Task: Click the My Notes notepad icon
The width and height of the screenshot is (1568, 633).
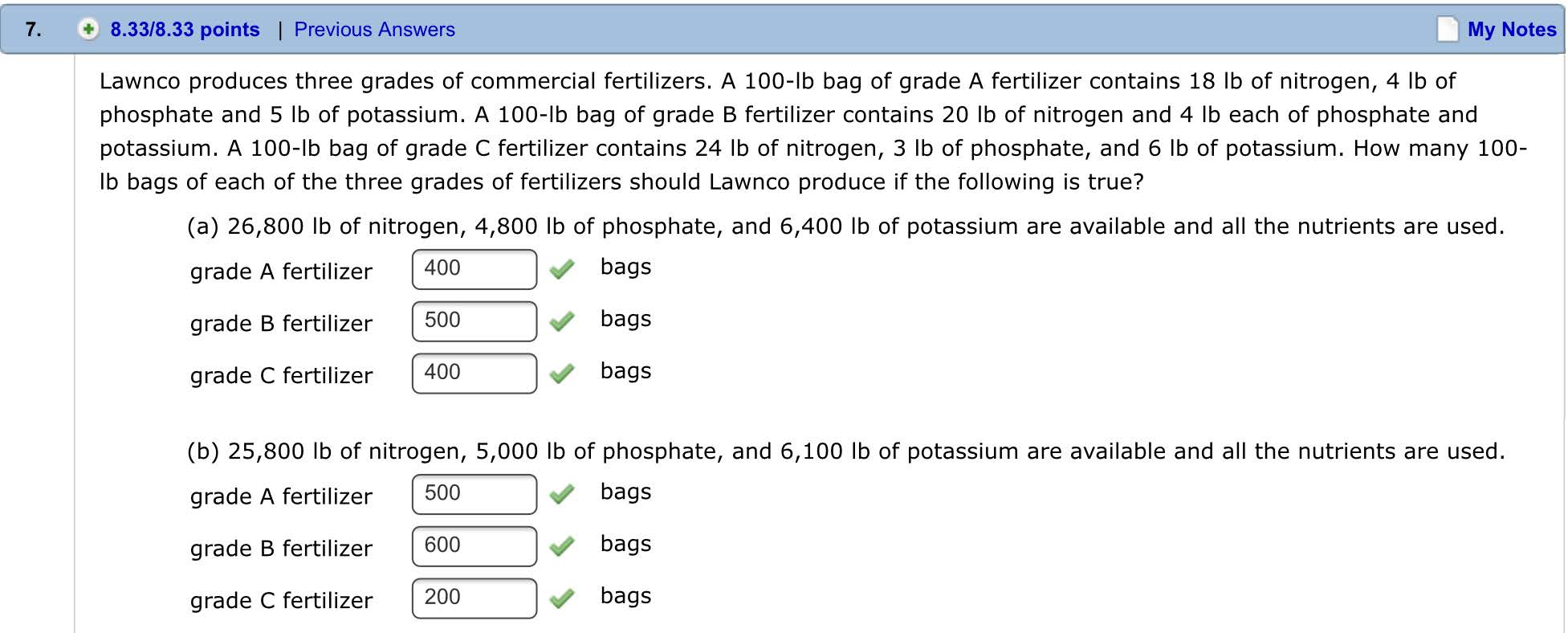Action: 1447,29
